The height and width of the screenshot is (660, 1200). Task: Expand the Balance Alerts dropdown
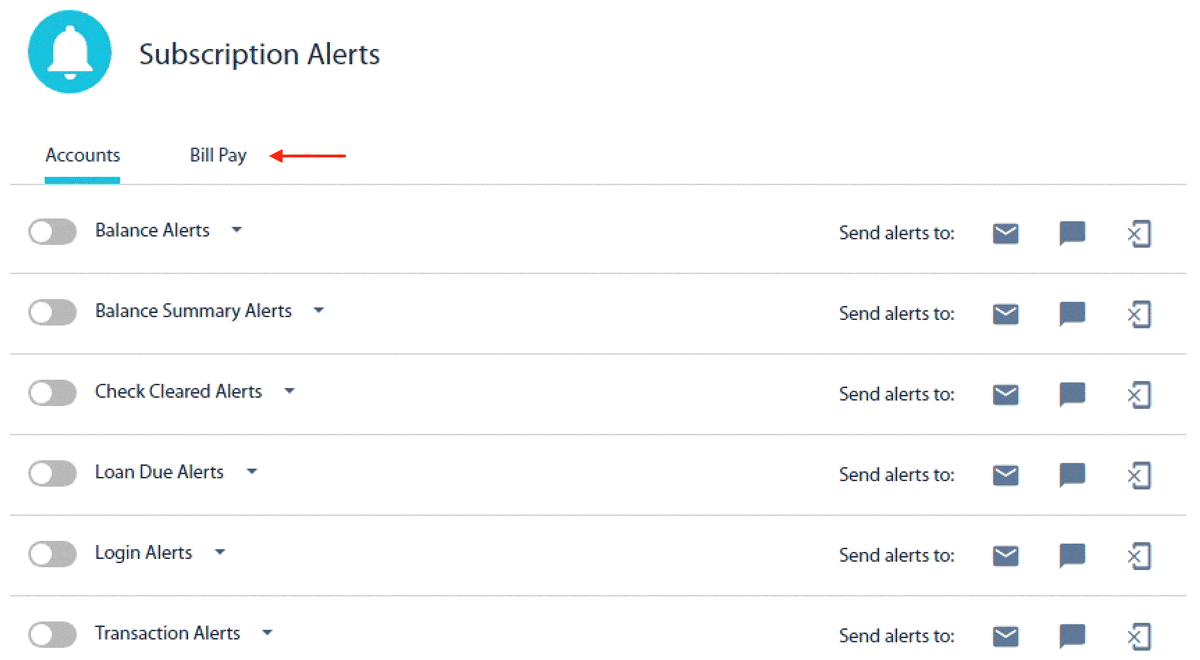(x=236, y=230)
